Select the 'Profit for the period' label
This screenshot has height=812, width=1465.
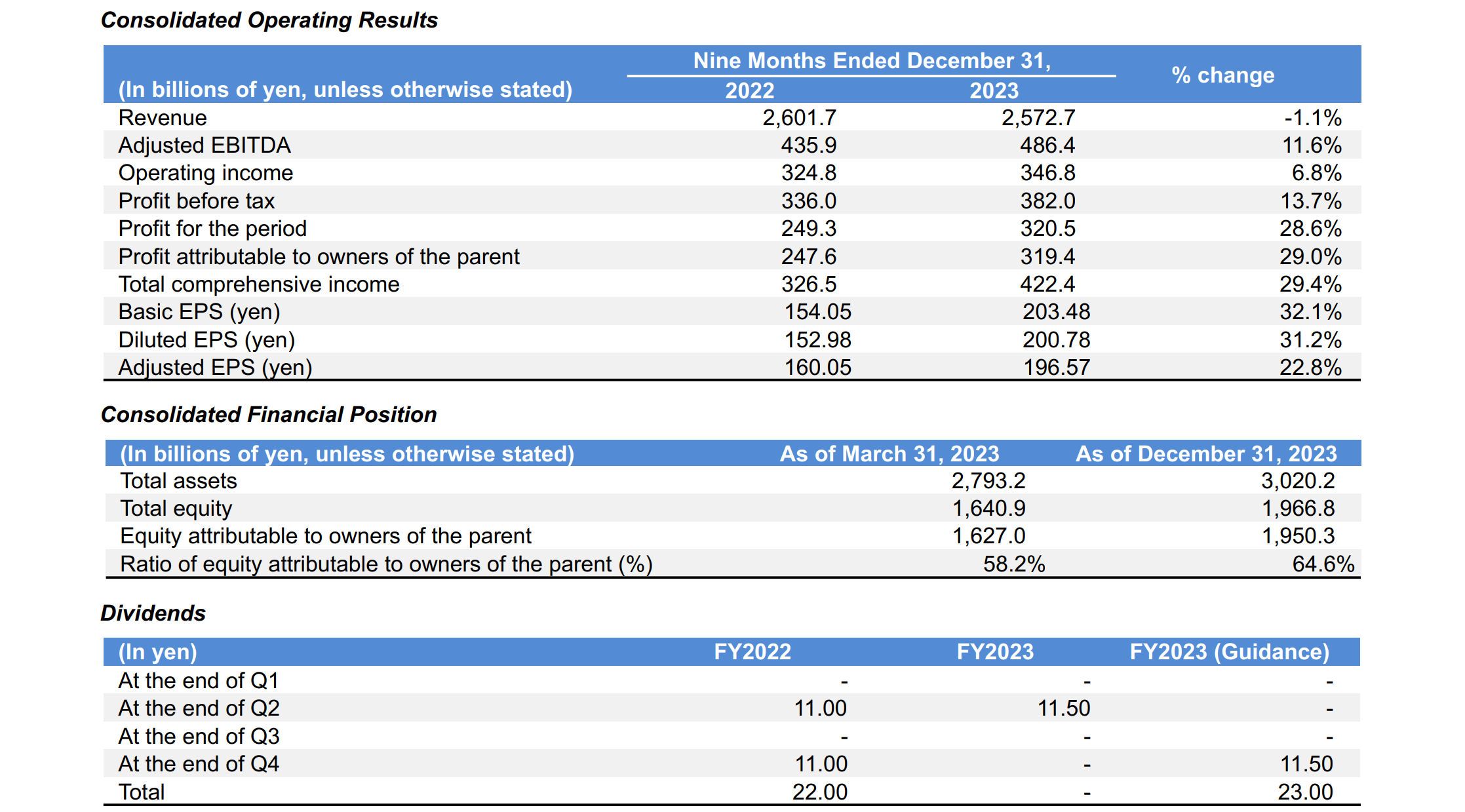pyautogui.click(x=212, y=229)
